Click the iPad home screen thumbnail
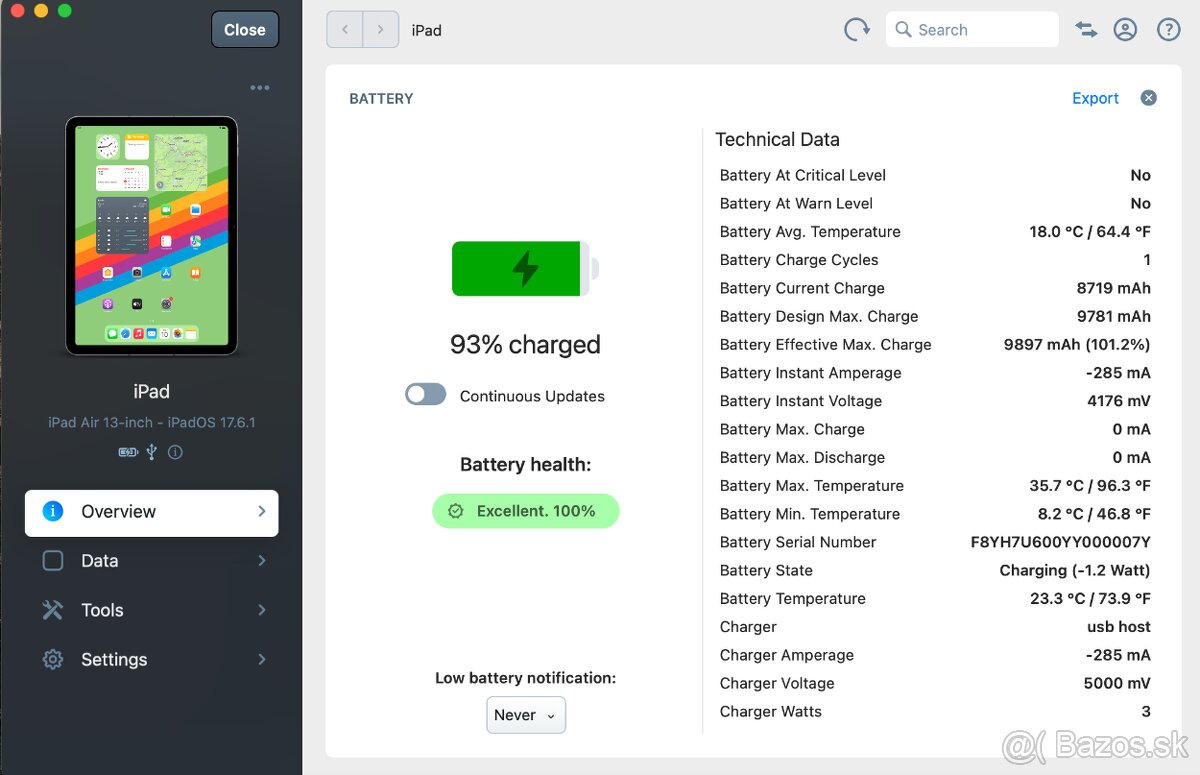The height and width of the screenshot is (775, 1200). point(152,235)
